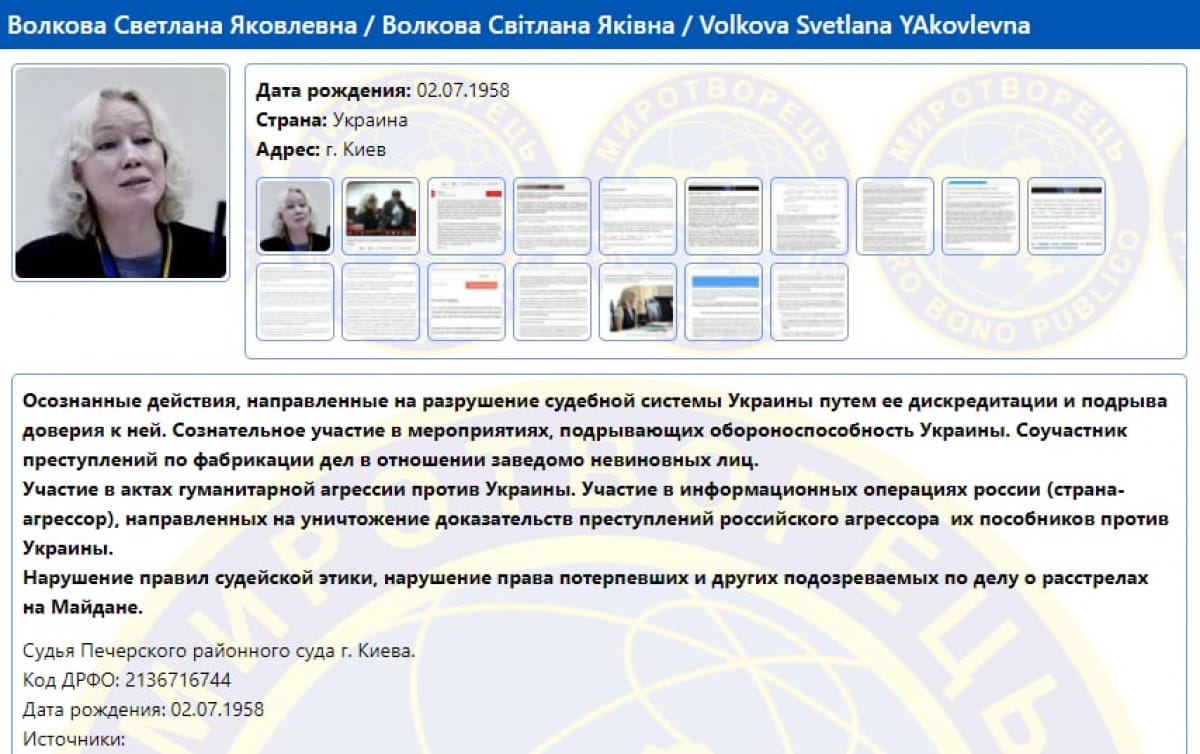The height and width of the screenshot is (754, 1200).
Task: Open last document thumbnail in second row
Action: [x=810, y=302]
